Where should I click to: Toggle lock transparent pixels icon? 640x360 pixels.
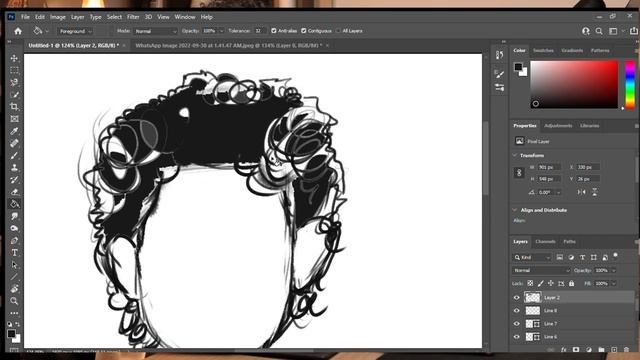click(530, 283)
